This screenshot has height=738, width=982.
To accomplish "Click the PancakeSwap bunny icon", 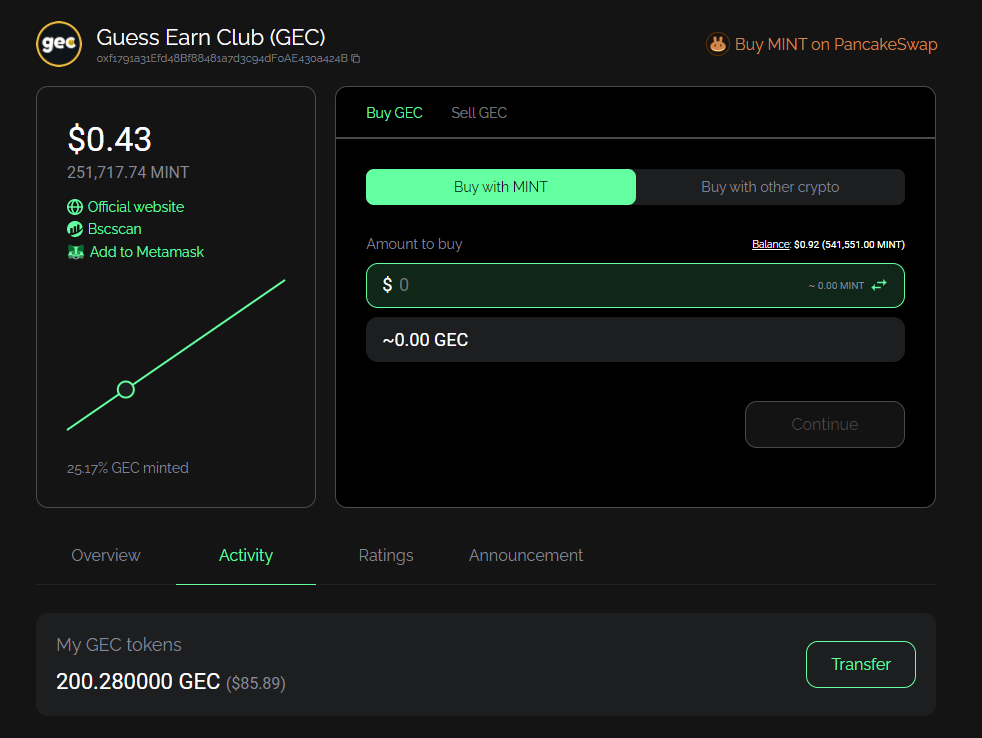I will point(718,44).
